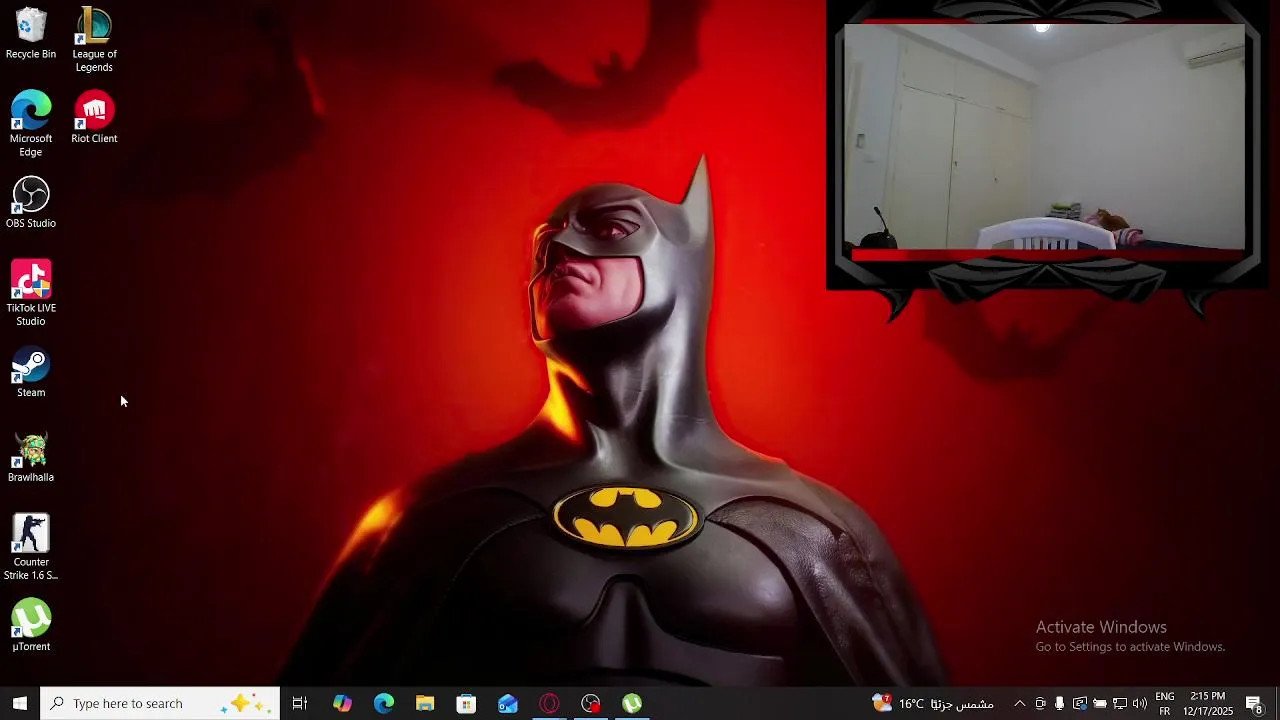
Task: Open the volume speaker tray icon
Action: coord(1140,703)
